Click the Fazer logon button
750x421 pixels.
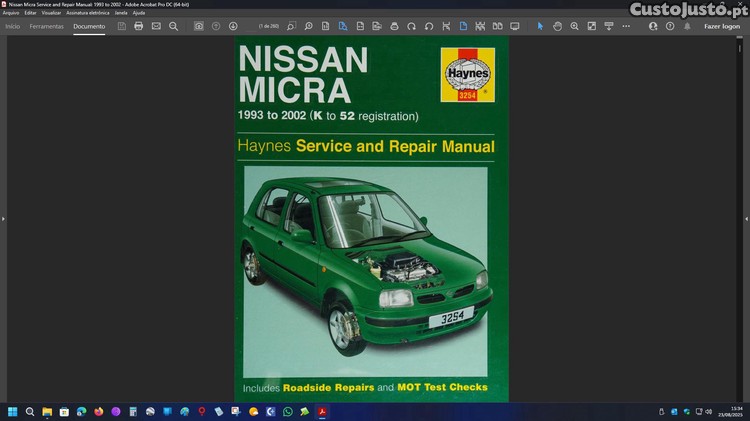722,26
